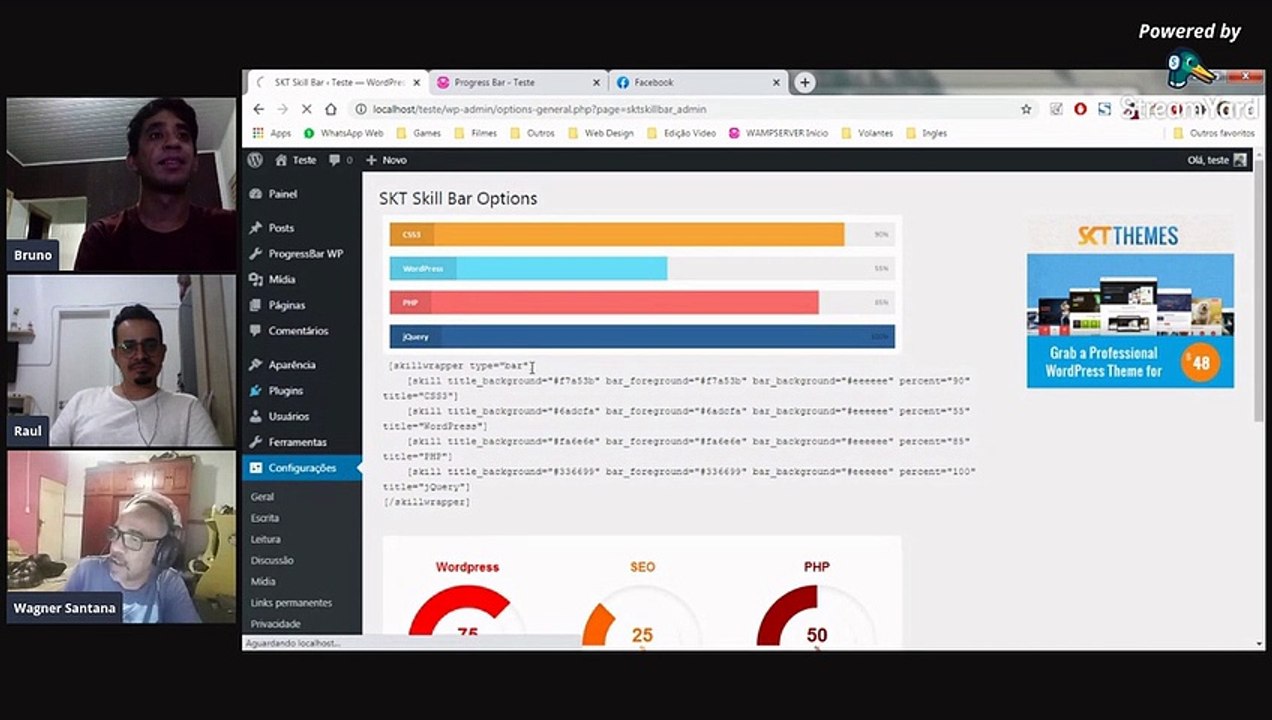Open the Volantes bookmarks folder
This screenshot has height=720, width=1272.
[x=867, y=133]
